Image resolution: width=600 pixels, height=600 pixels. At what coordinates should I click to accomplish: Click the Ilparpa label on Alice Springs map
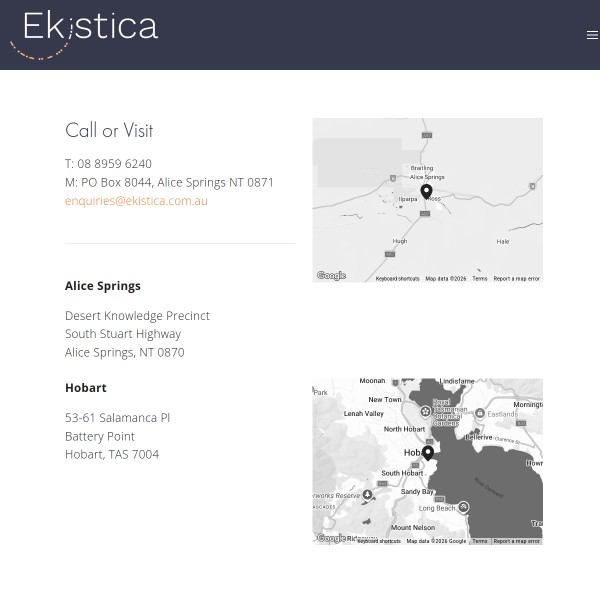408,199
